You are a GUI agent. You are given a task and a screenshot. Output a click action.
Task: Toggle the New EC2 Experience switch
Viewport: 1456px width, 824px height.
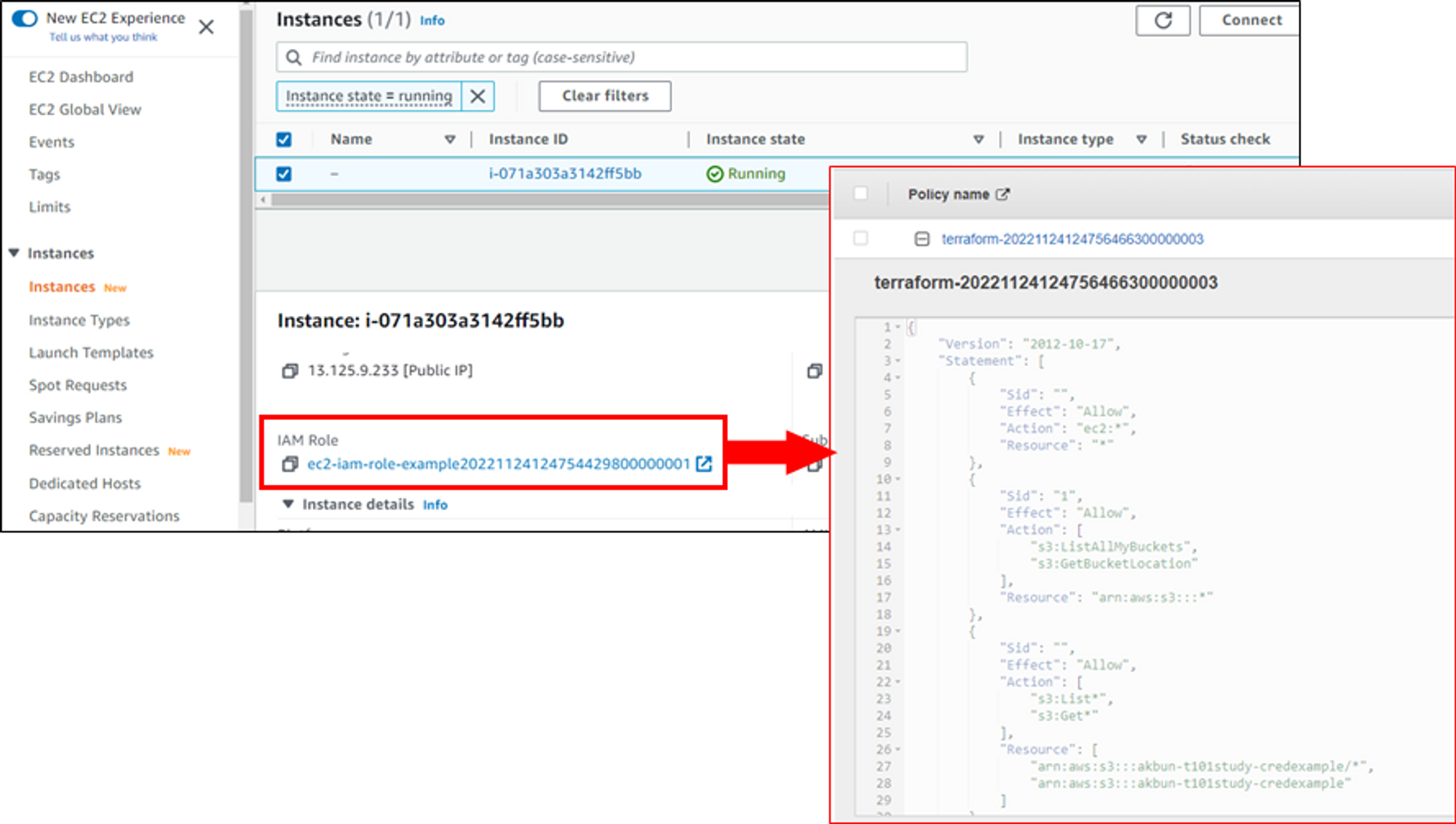click(x=25, y=18)
